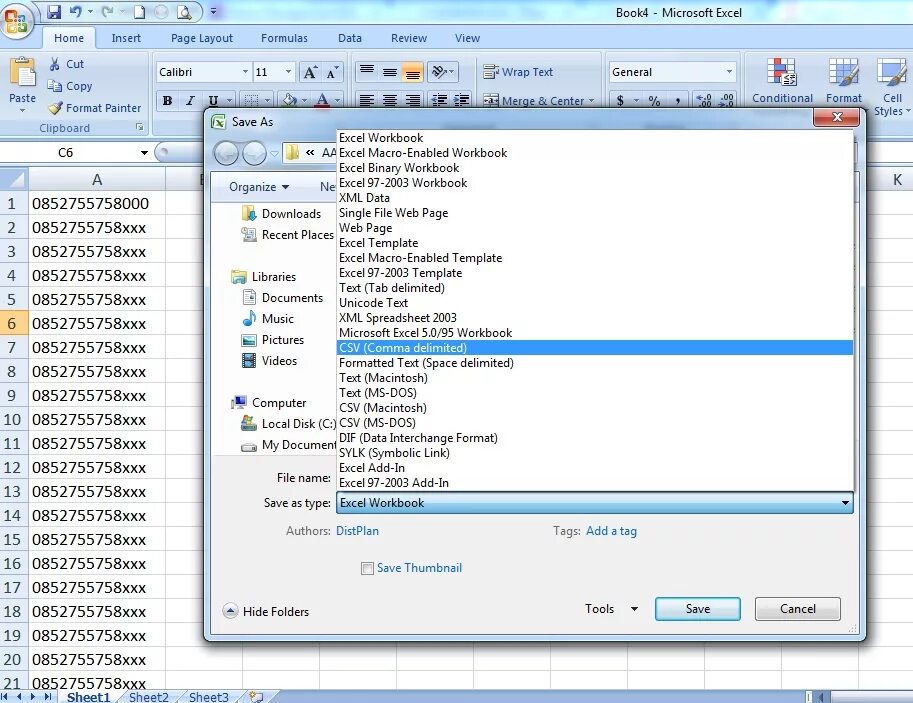This screenshot has height=703, width=913.
Task: Click the Save icon in Quick Access Toolbar
Action: pyautogui.click(x=54, y=12)
